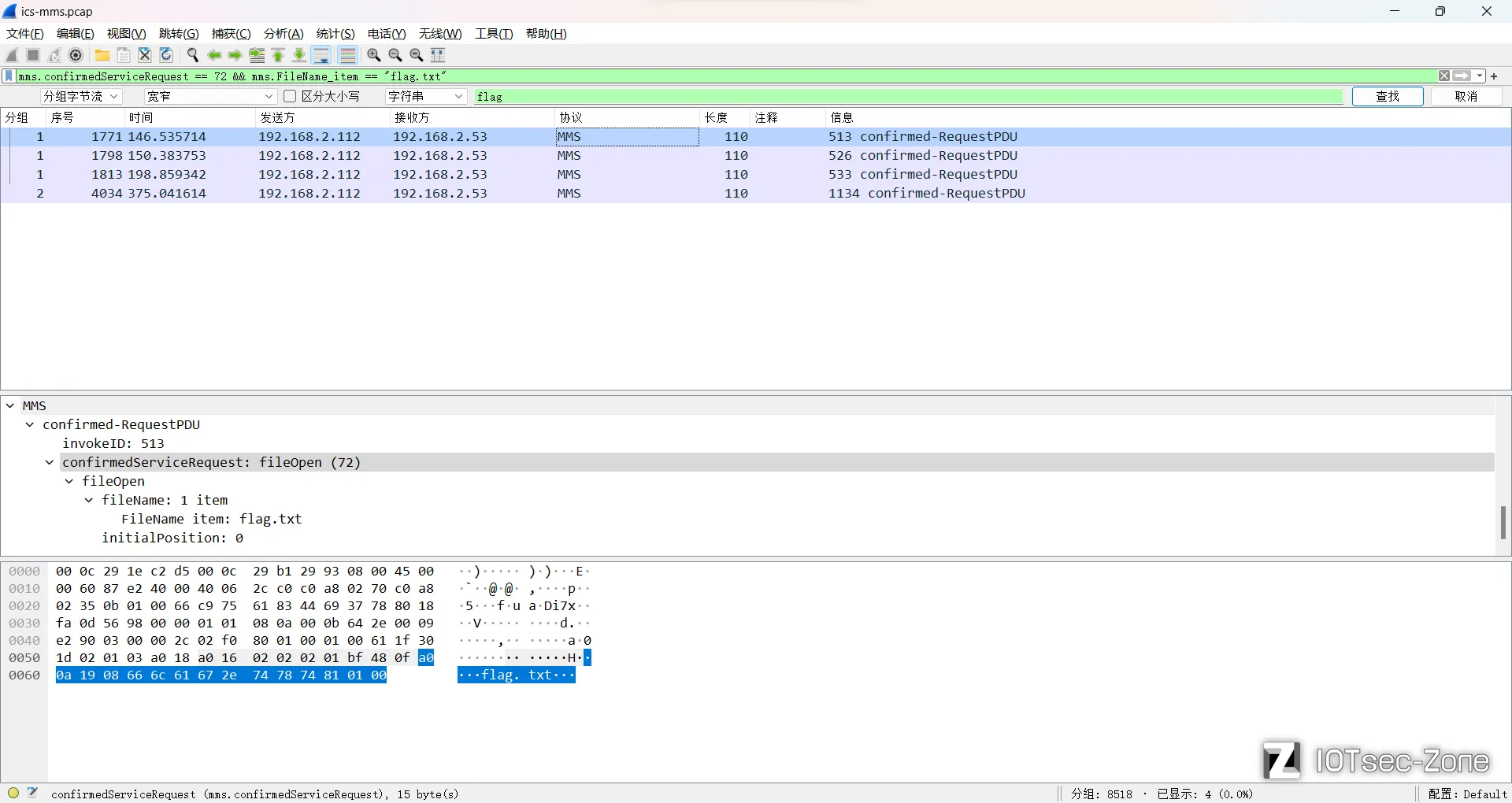Go back in packet history
Screen dimensions: 1512x803
[x=214, y=55]
